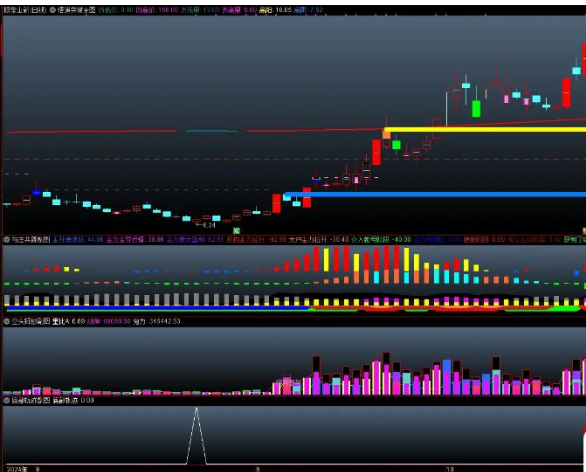This screenshot has width=586, height=472.
Task: Click the round icon beside the main chart title
Action: click(x=53, y=10)
